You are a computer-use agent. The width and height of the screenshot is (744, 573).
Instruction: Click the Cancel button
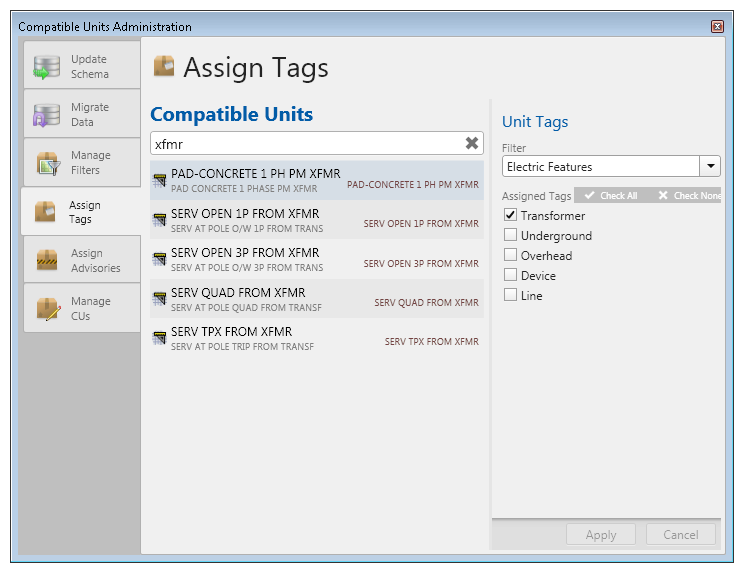tap(680, 535)
